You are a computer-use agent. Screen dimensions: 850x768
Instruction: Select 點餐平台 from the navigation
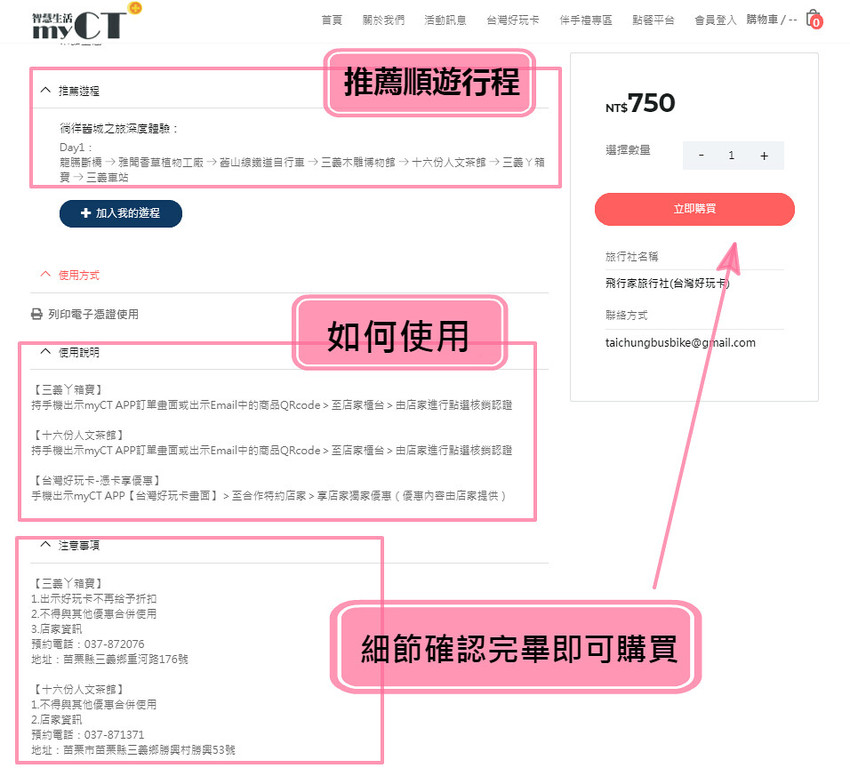[x=652, y=18]
